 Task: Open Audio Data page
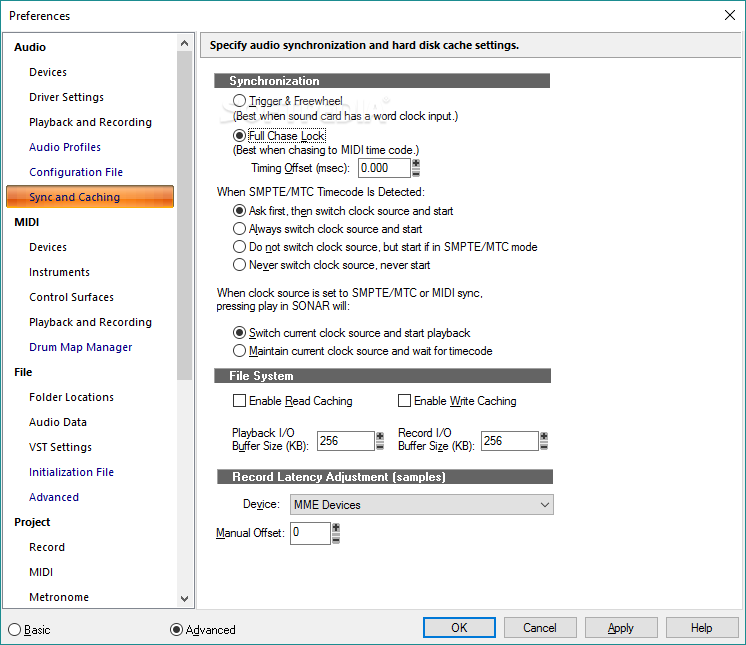coord(58,422)
